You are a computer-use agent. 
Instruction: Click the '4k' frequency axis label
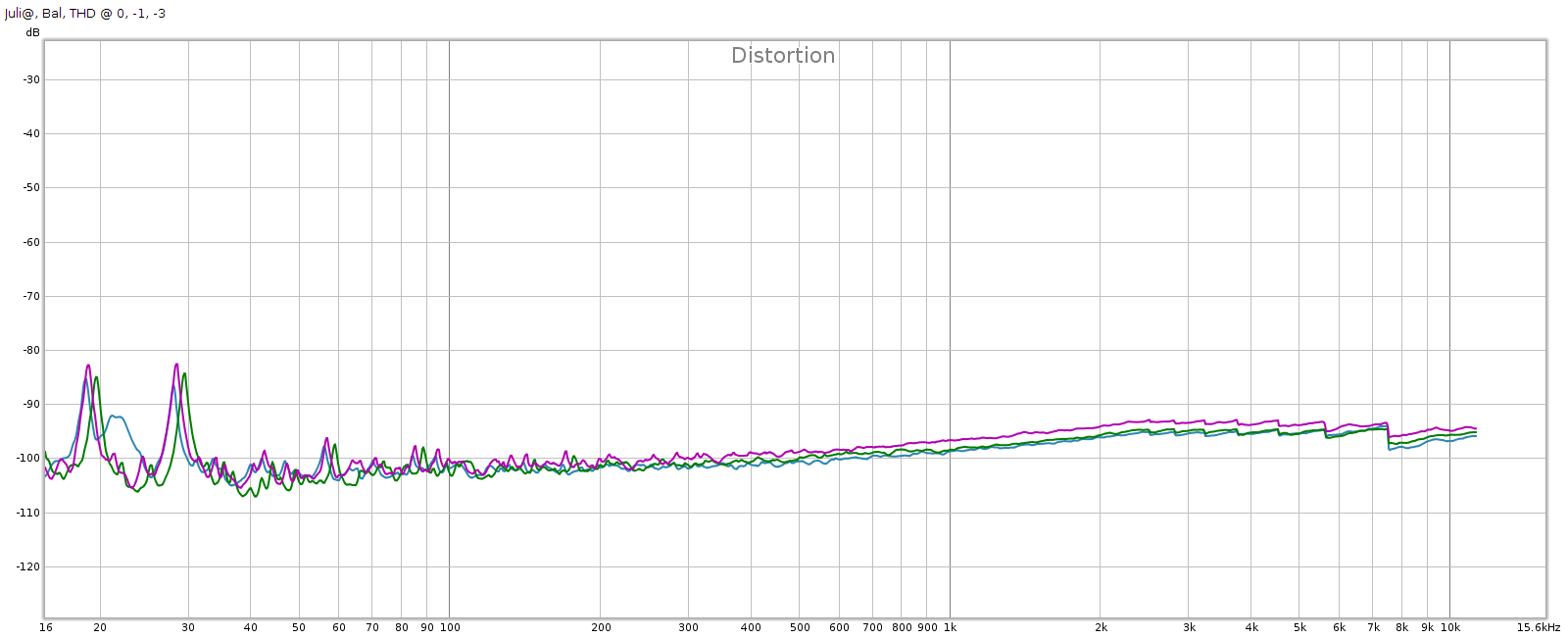(x=1252, y=628)
